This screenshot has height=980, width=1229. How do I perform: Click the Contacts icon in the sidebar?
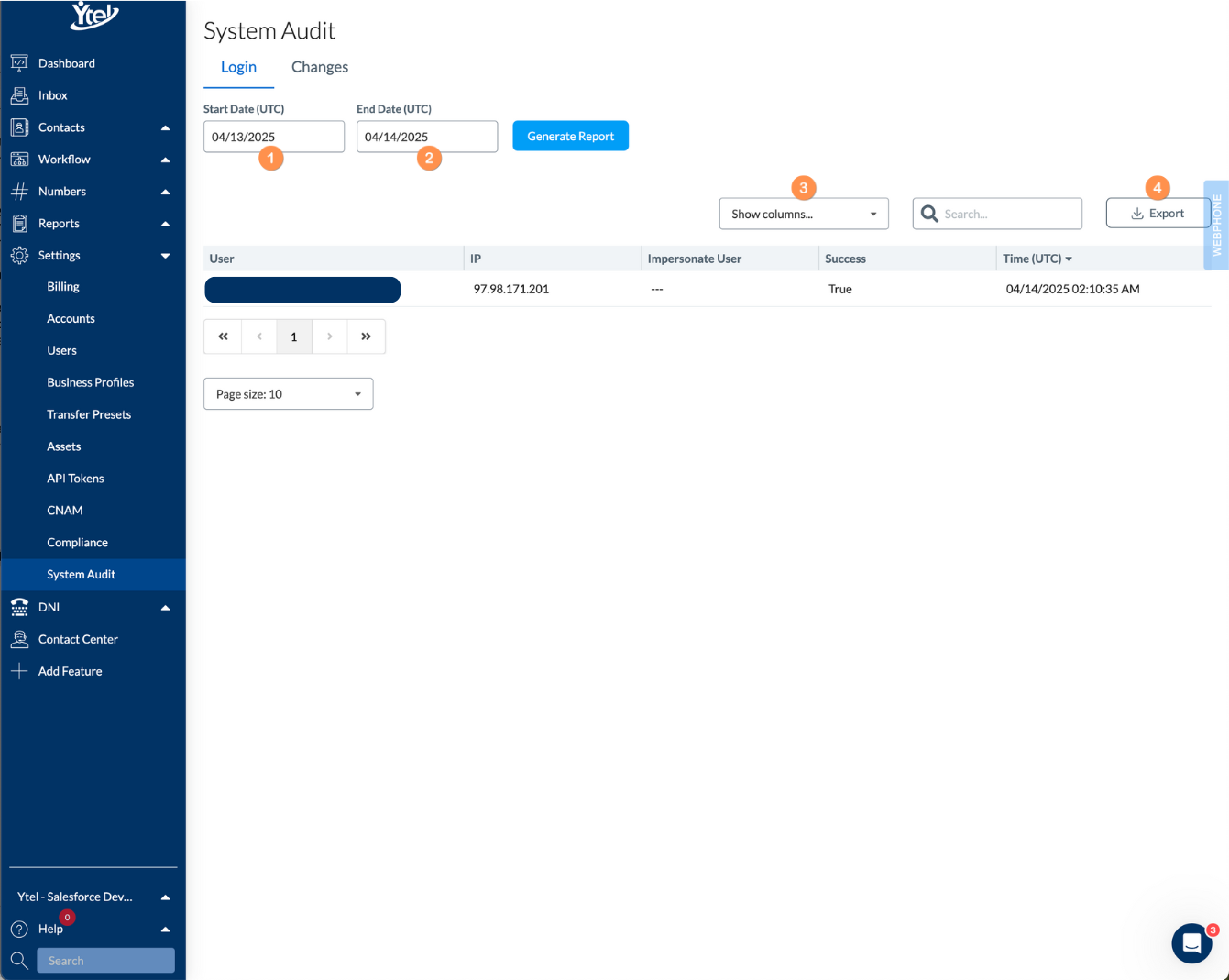(x=19, y=127)
